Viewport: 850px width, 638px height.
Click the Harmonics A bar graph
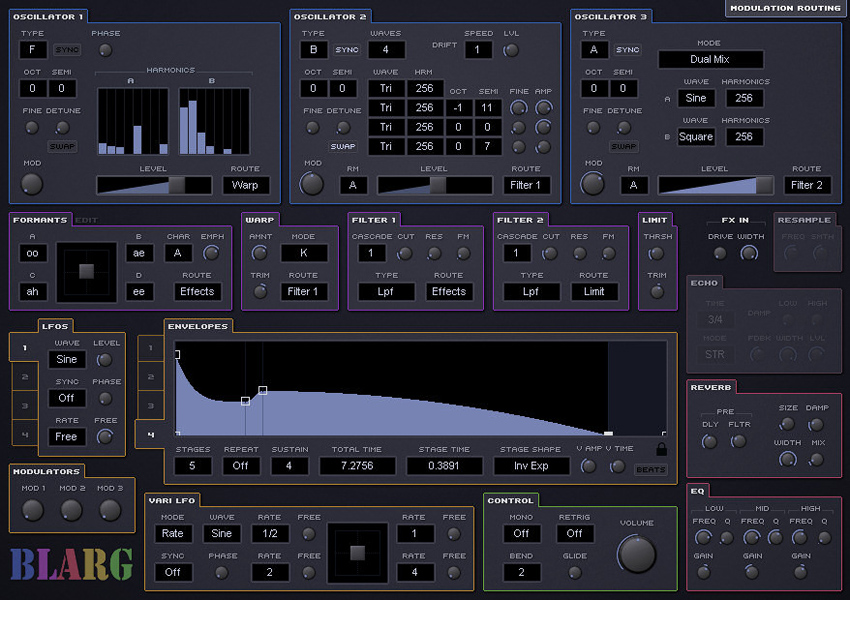click(133, 121)
